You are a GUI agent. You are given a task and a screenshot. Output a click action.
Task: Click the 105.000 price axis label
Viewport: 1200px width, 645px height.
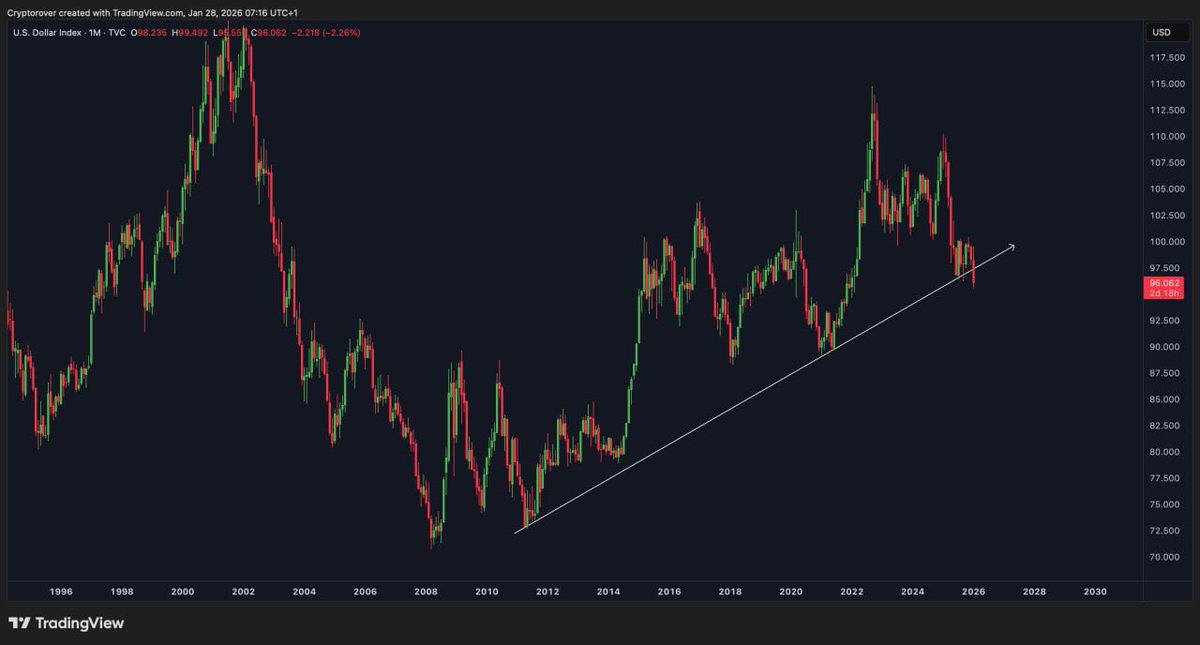coord(1168,189)
